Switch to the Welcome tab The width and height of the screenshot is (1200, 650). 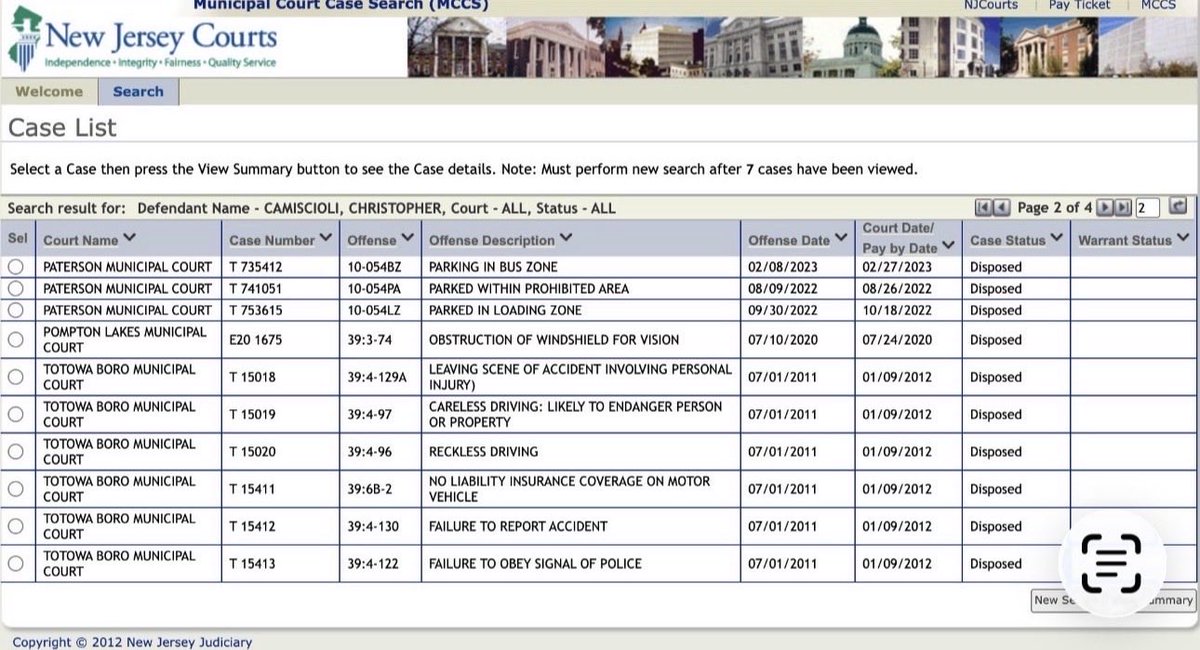point(49,92)
